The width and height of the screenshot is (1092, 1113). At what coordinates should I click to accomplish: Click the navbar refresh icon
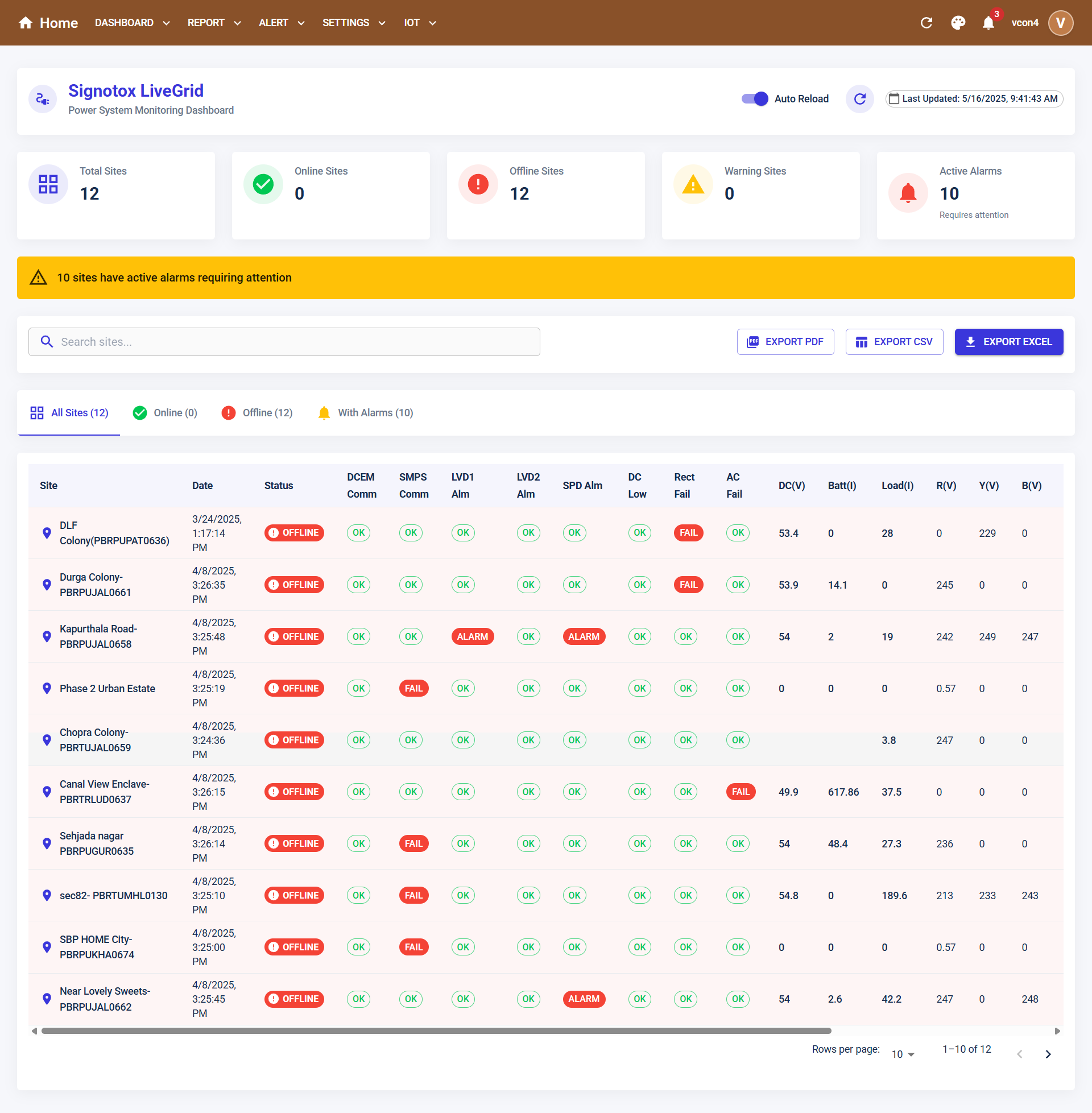[x=926, y=23]
